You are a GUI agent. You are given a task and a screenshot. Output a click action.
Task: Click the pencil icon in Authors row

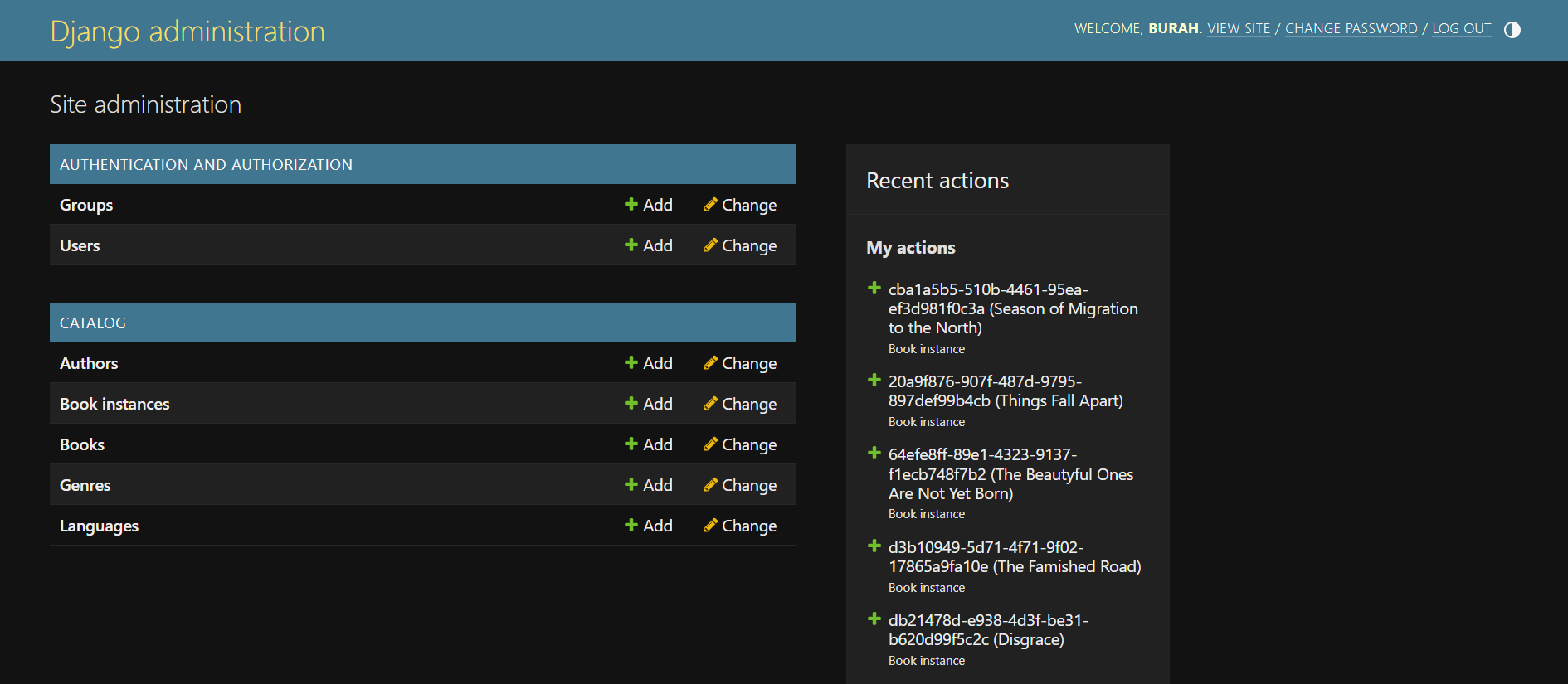[x=710, y=362]
